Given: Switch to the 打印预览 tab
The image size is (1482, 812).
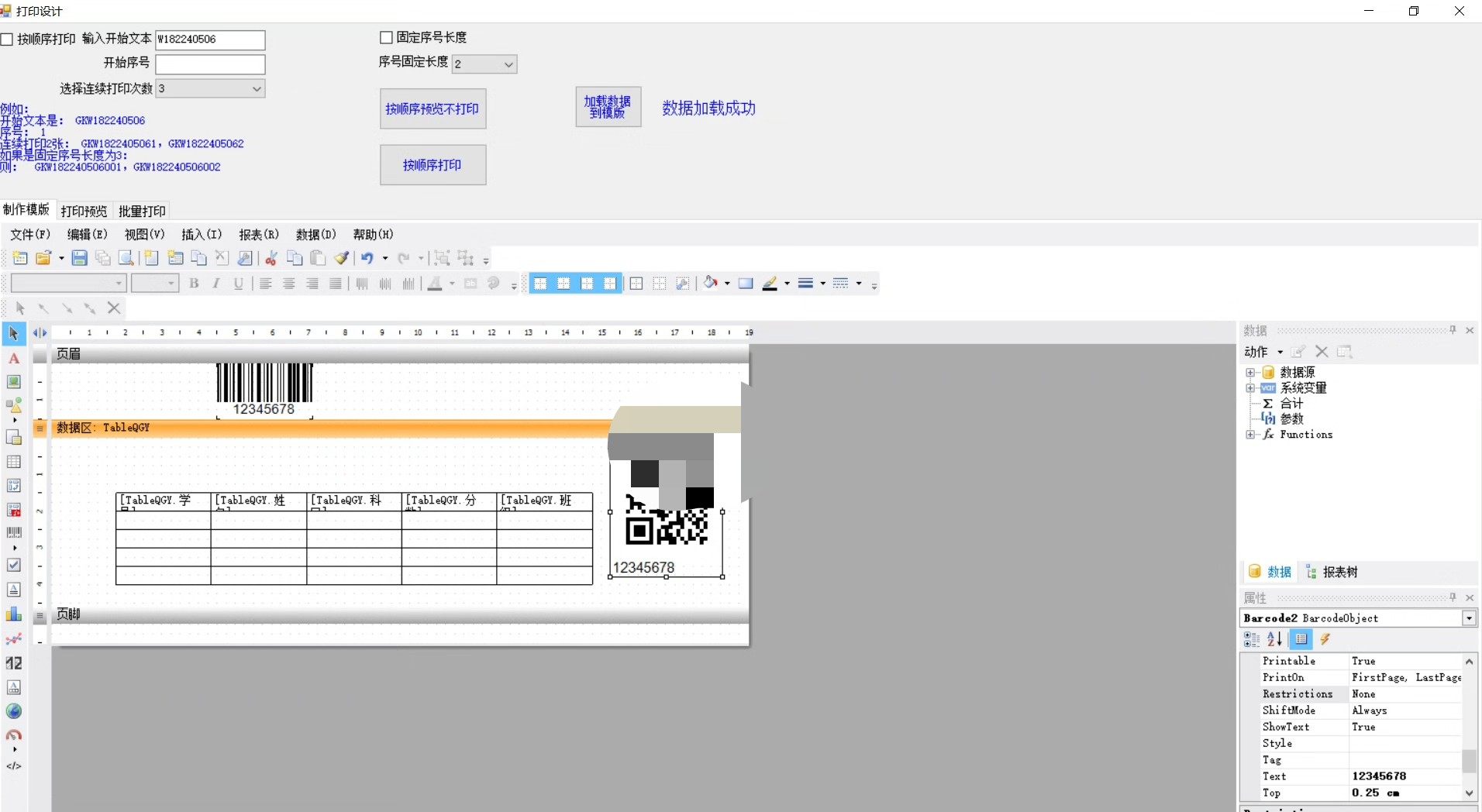Looking at the screenshot, I should pos(84,211).
